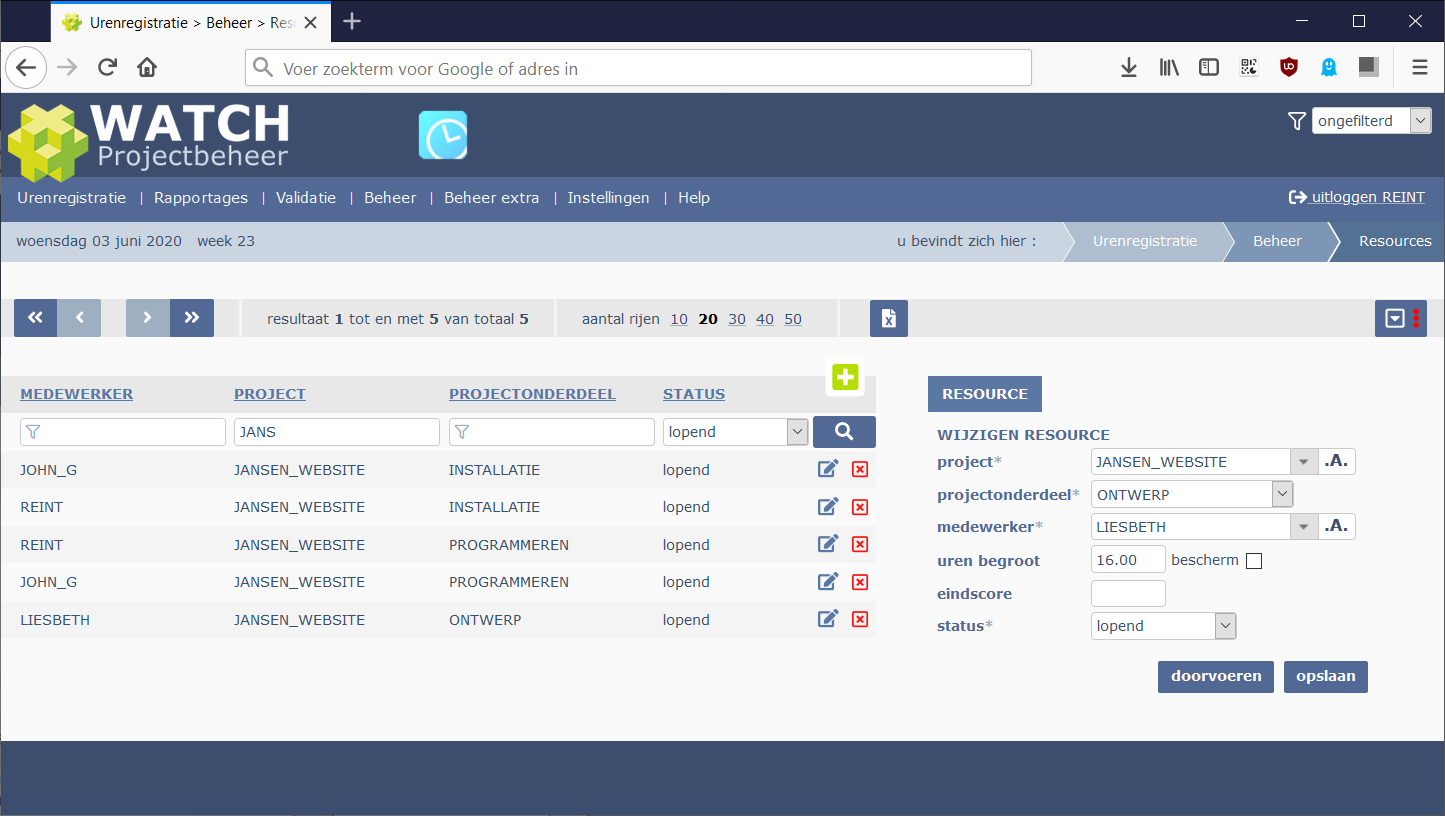This screenshot has width=1445, height=816.
Task: Open the Validatie menu
Action: [x=306, y=198]
